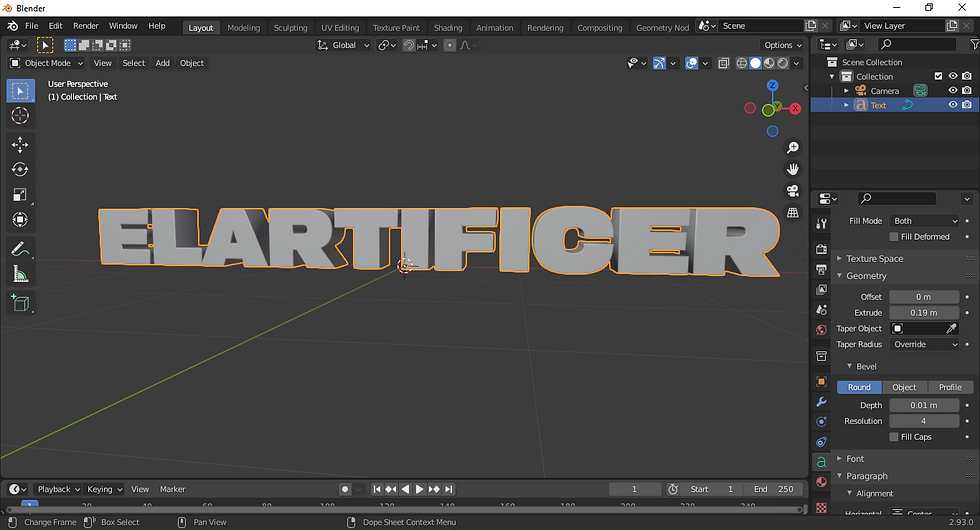The image size is (980, 530).
Task: Activate the Cursor tool
Action: click(x=20, y=116)
